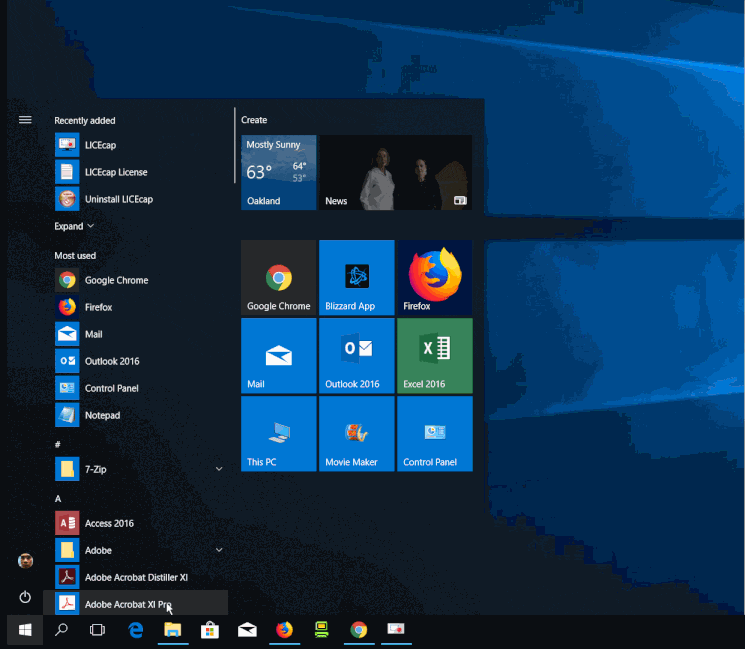
Task: Expand the 7-Zip folder chevron
Action: click(x=219, y=468)
